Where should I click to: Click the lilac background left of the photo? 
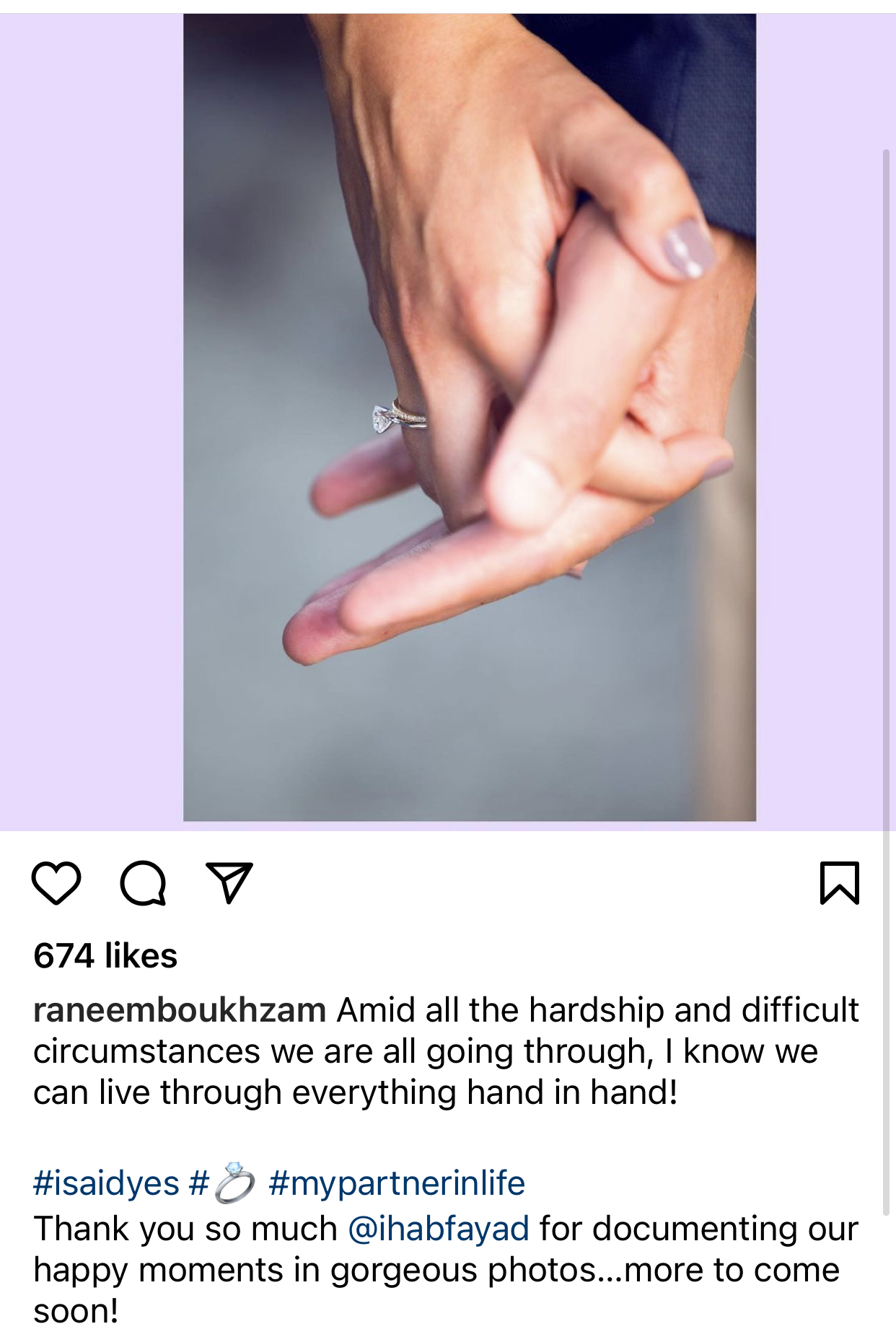click(x=92, y=422)
